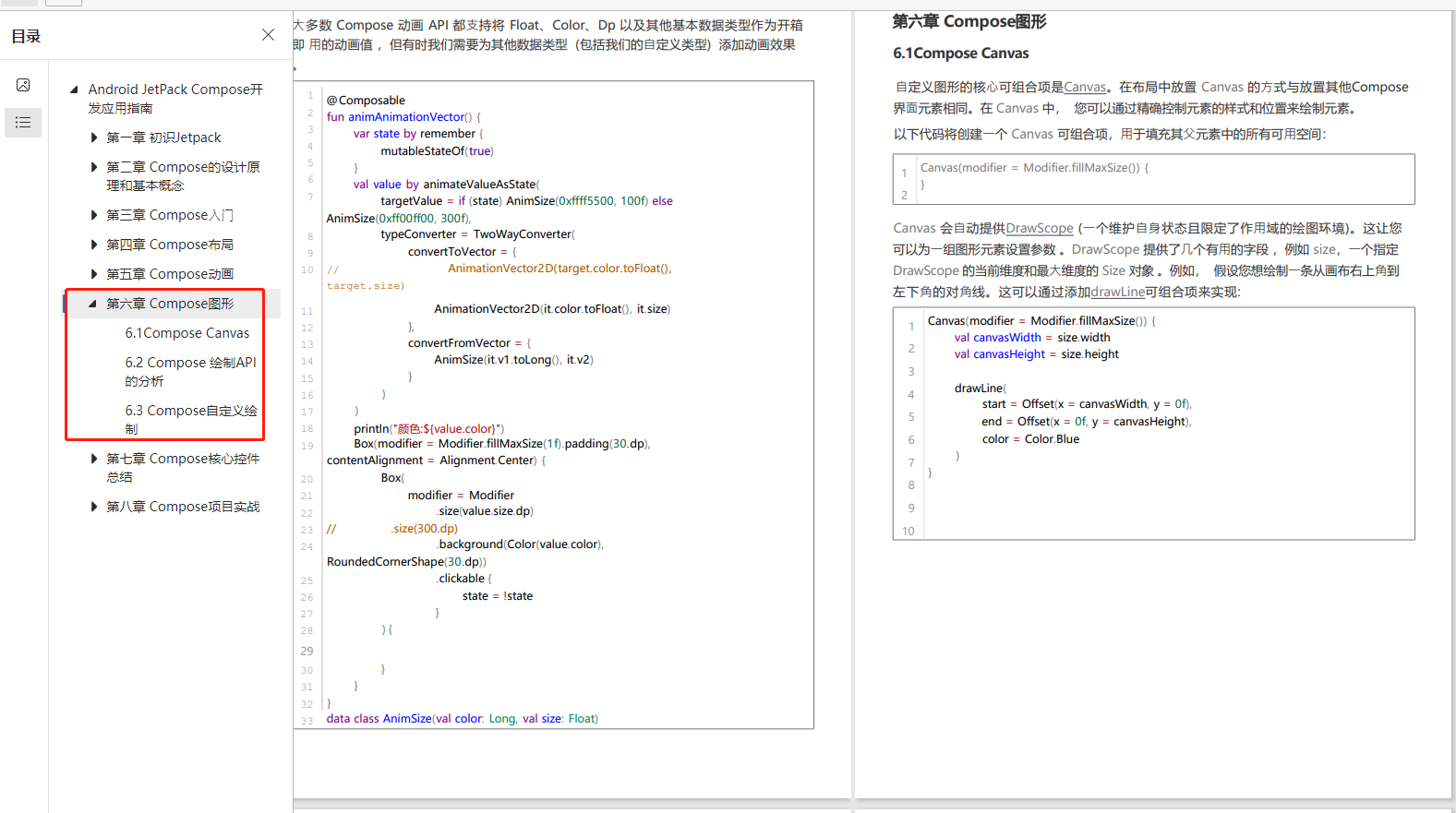Expand 第二章 Compose的设计原理和基本概念 arrow
This screenshot has height=813, width=1456.
93,167
